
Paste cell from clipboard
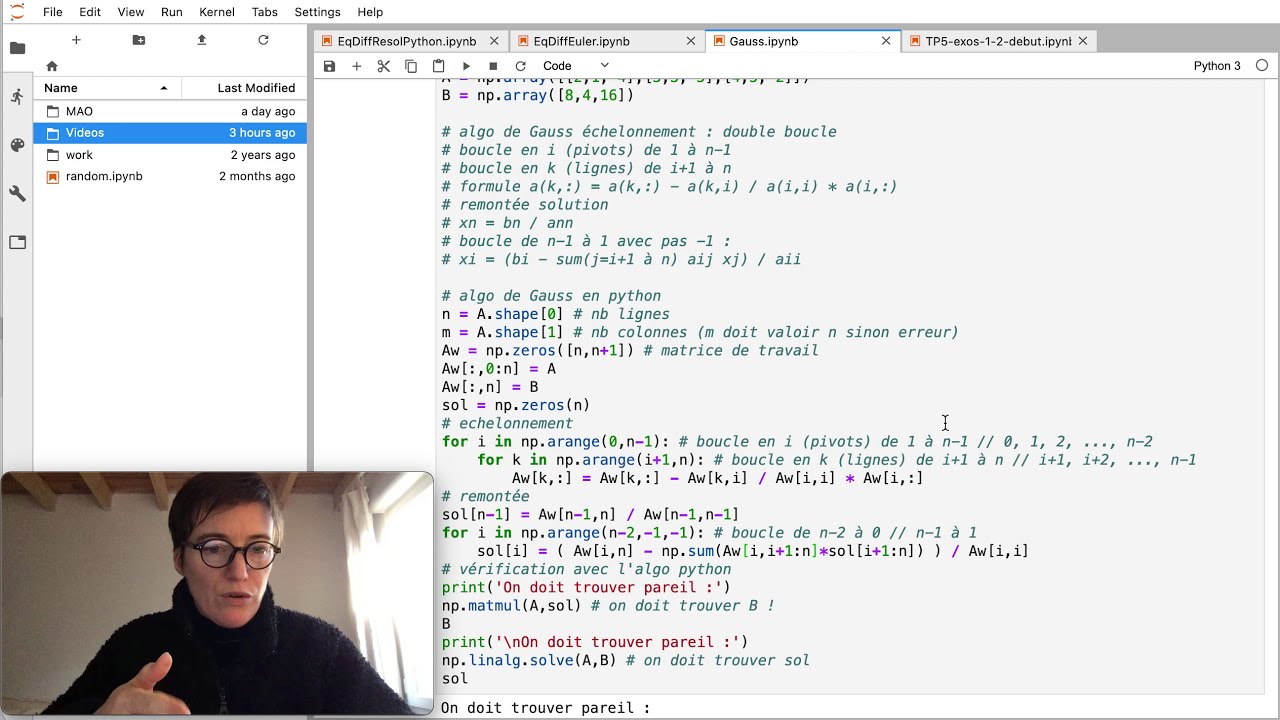(x=438, y=66)
